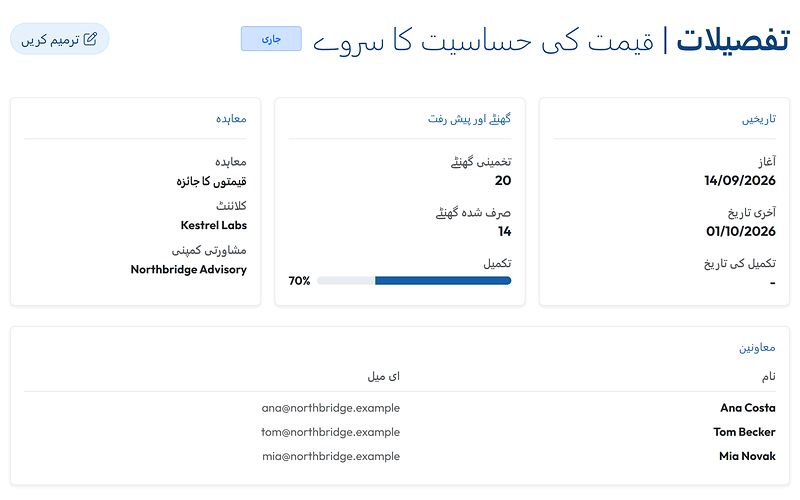Screen dimensions: 800x500
Task: Click the deadline date 01/10/2026
Action: (x=741, y=231)
